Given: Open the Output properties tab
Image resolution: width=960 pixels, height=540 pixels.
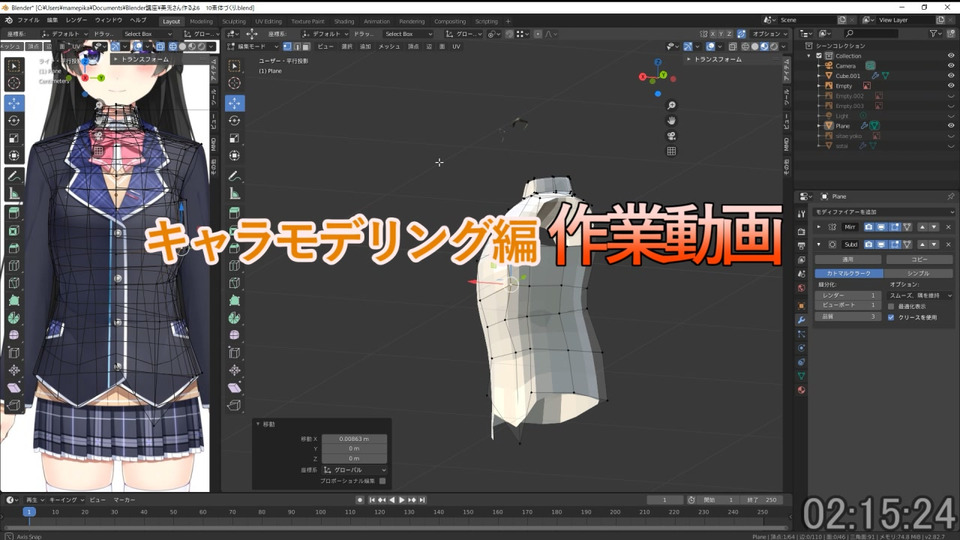Looking at the screenshot, I should (x=801, y=246).
